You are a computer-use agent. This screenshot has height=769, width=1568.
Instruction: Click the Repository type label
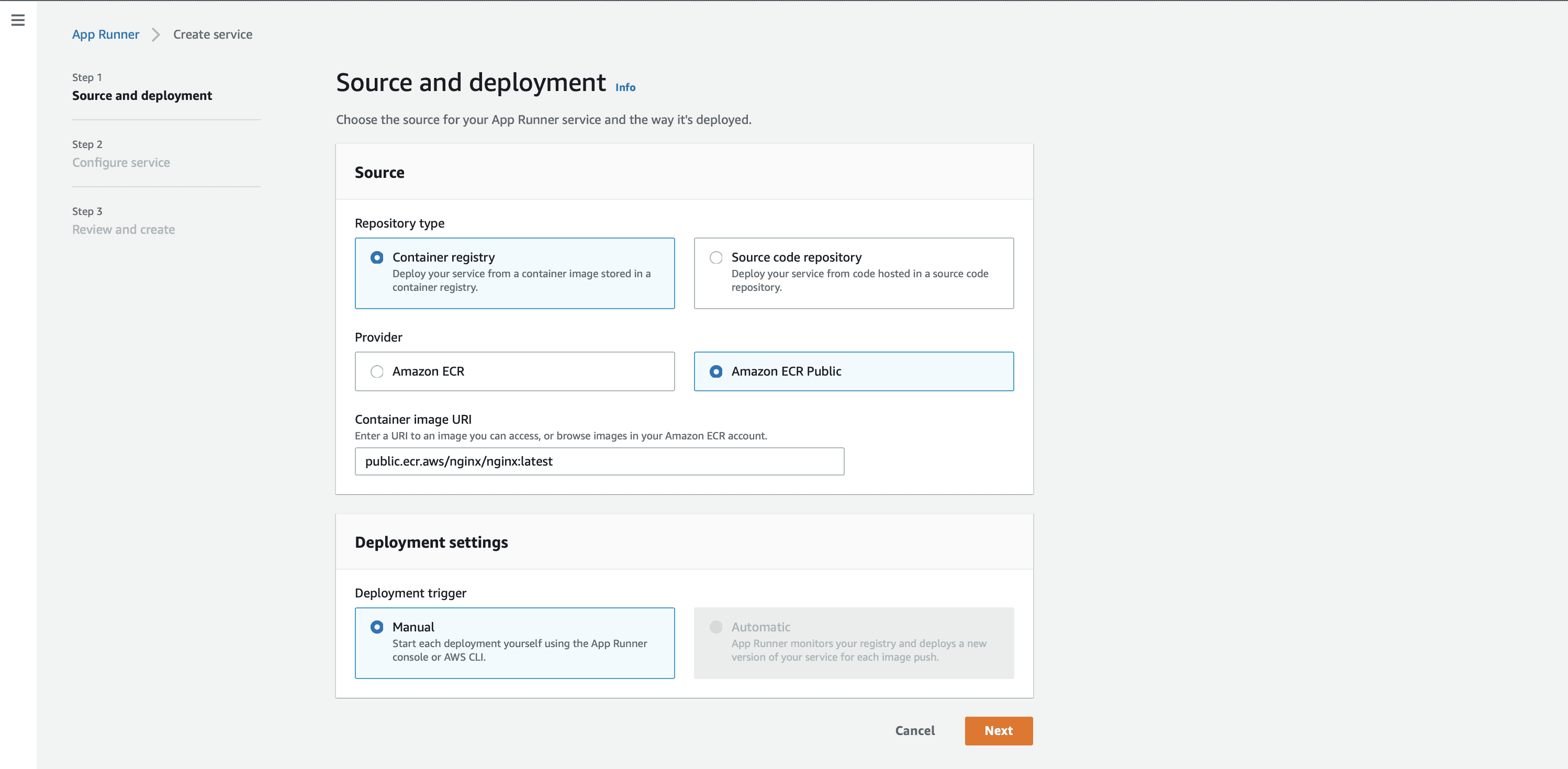tap(399, 223)
